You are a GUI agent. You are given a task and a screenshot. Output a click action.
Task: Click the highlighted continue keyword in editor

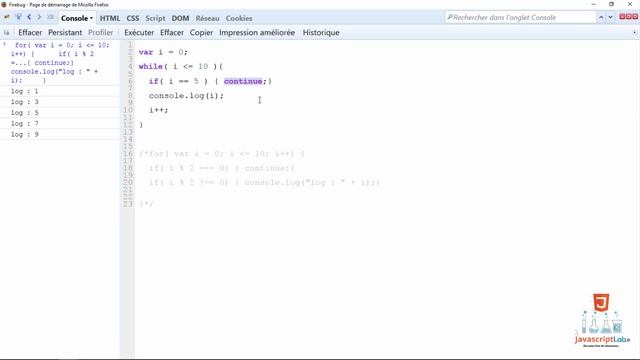[243, 81]
